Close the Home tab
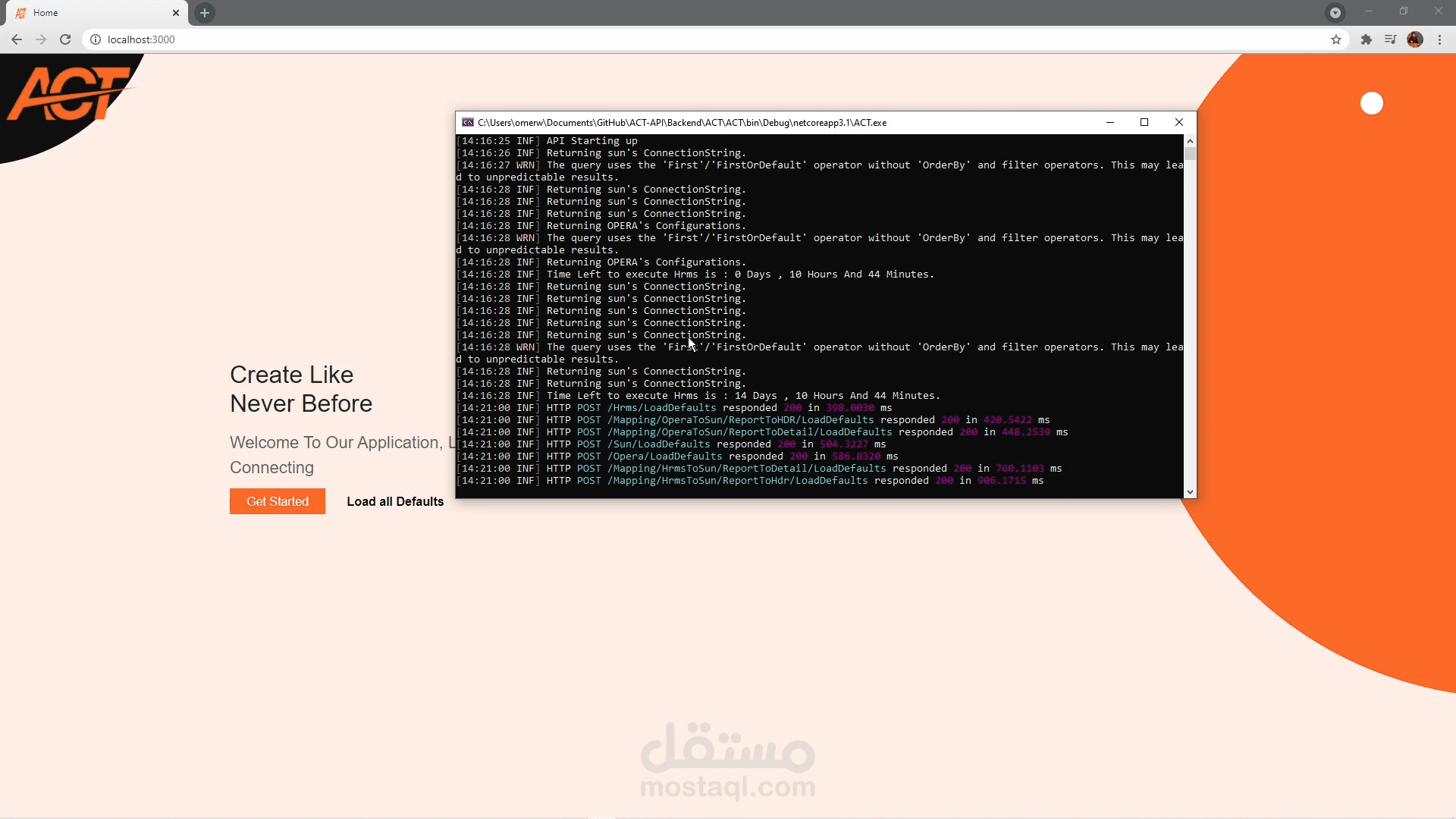The width and height of the screenshot is (1456, 819). click(x=176, y=13)
